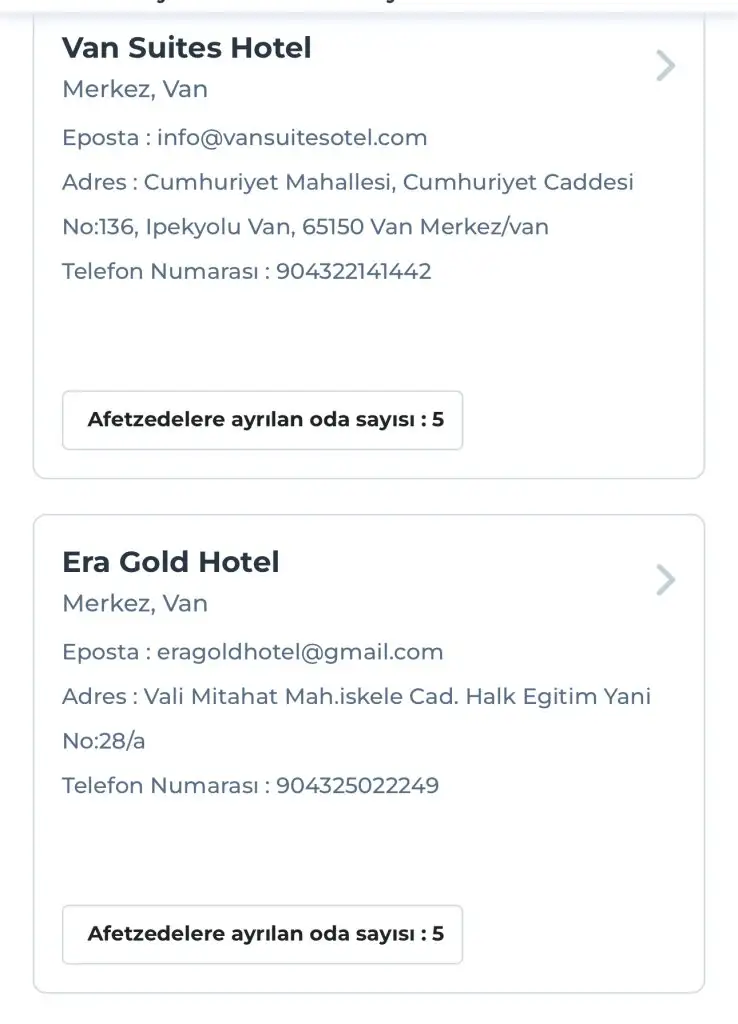The height and width of the screenshot is (1024, 738).
Task: Open Era Gold Hotel chevron arrow
Action: coord(665,580)
